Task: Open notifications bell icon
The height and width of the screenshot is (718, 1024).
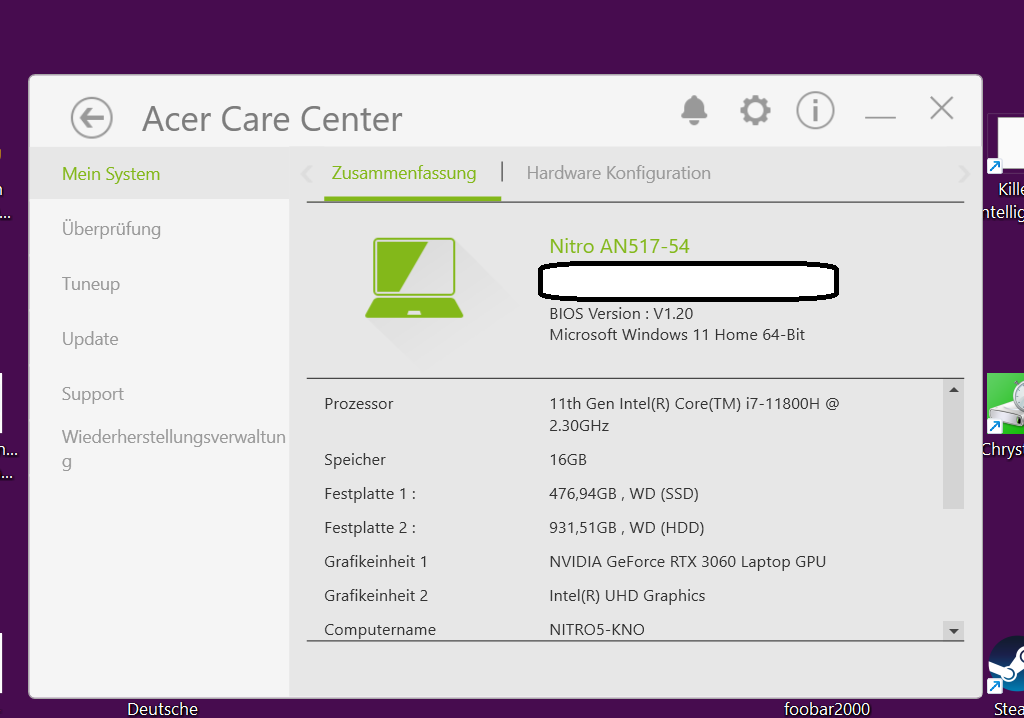Action: pyautogui.click(x=694, y=110)
